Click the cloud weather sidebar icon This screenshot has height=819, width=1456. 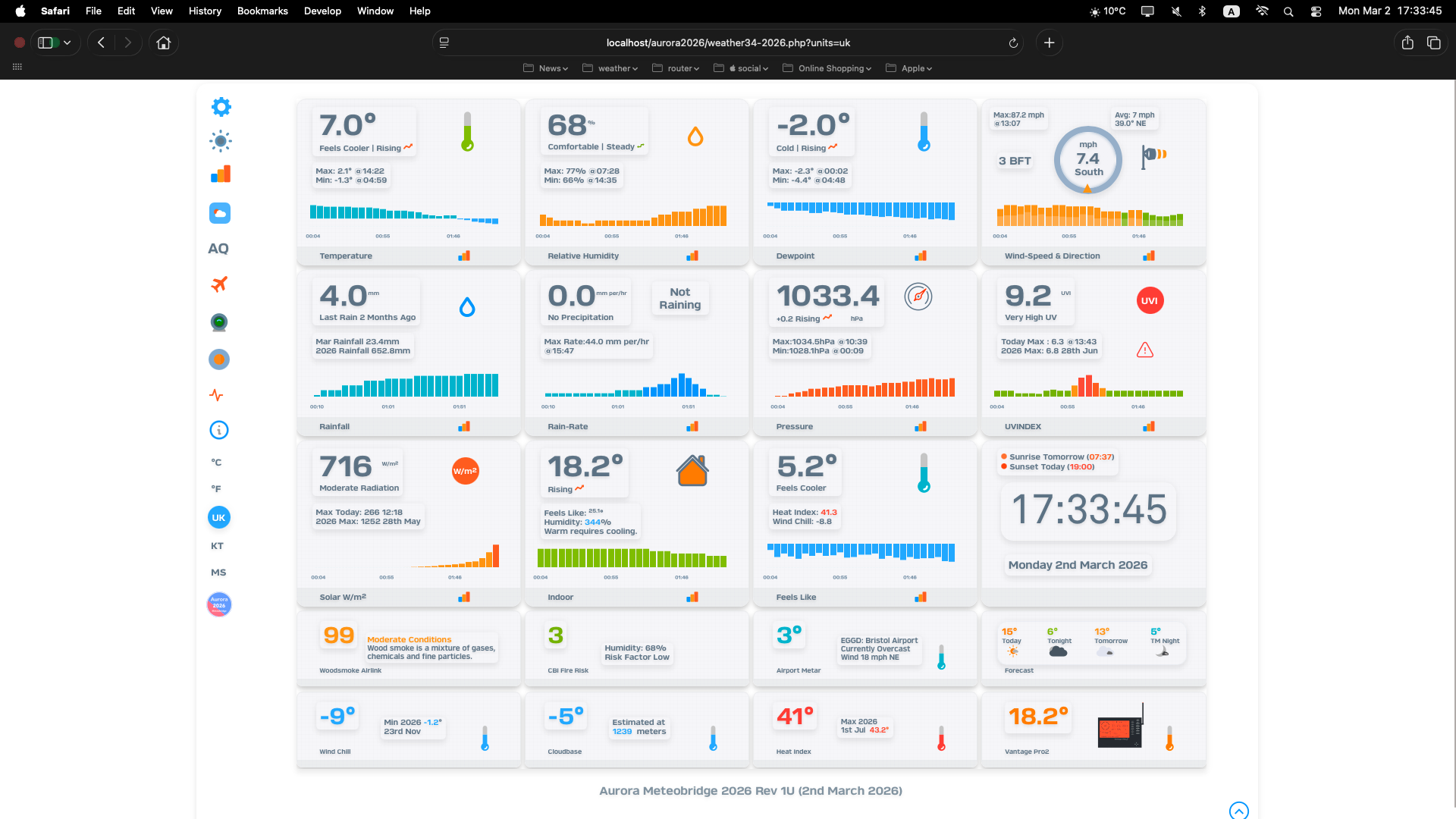(x=220, y=213)
